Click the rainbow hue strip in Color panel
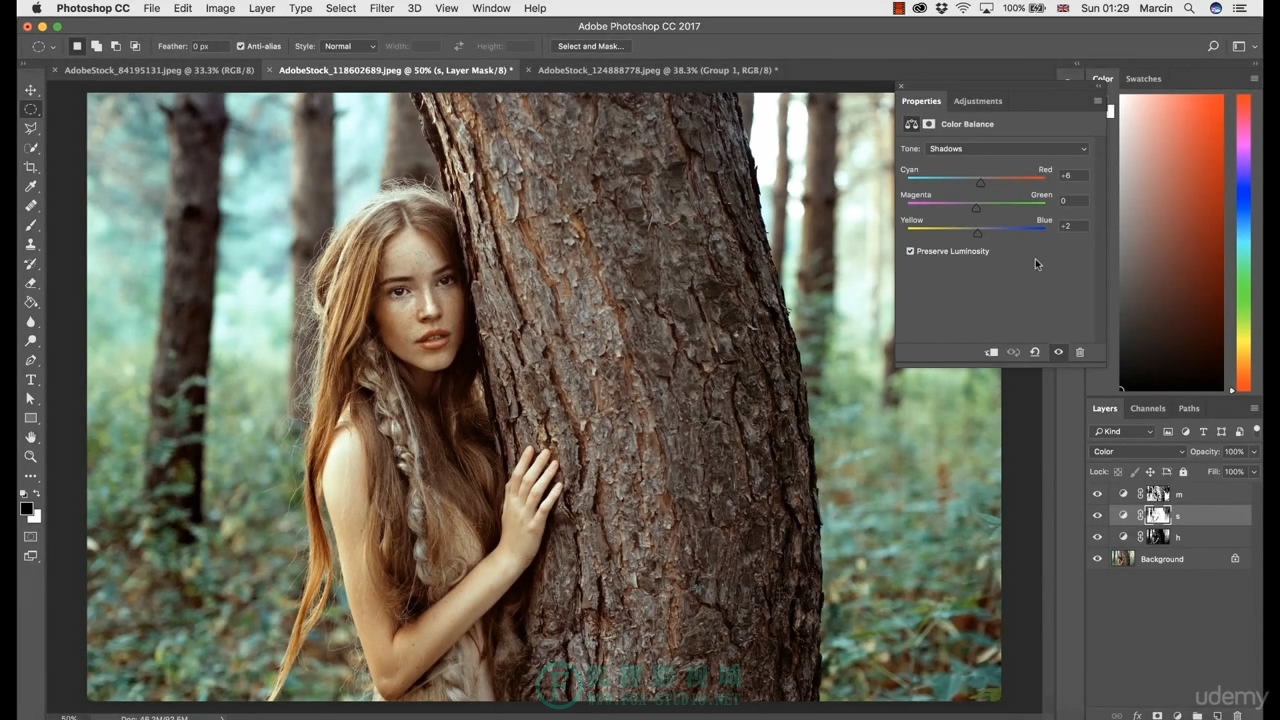The height and width of the screenshot is (720, 1280). coord(1243,243)
